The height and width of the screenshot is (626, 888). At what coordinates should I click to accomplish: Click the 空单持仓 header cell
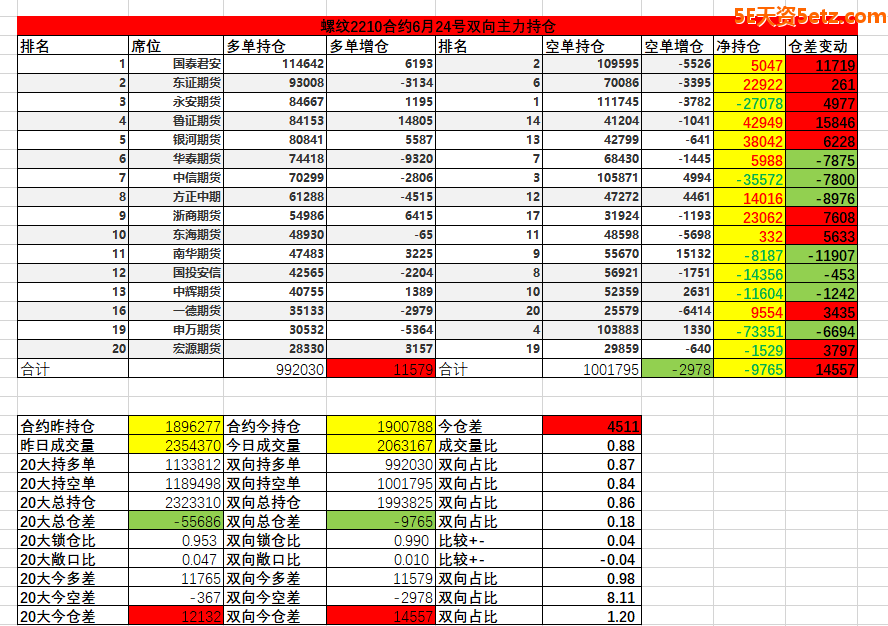592,45
